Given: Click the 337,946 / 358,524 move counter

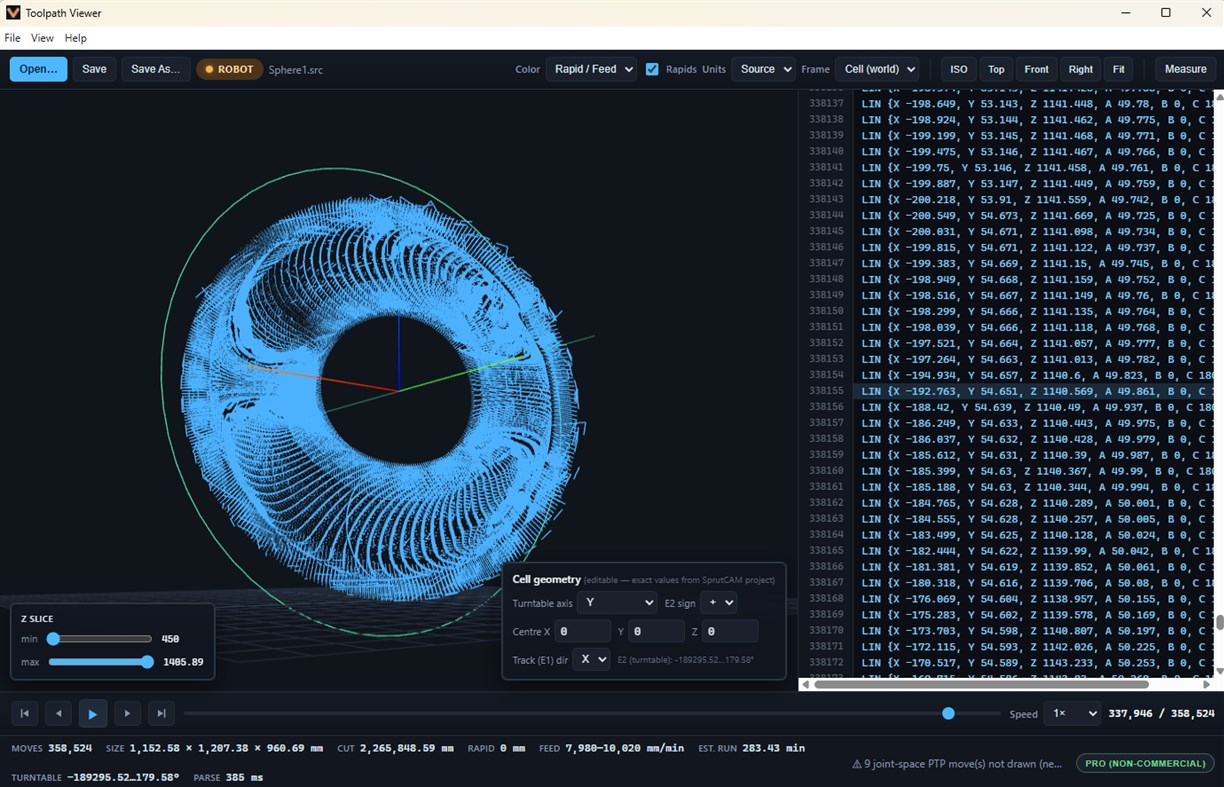Looking at the screenshot, I should (x=1162, y=714).
